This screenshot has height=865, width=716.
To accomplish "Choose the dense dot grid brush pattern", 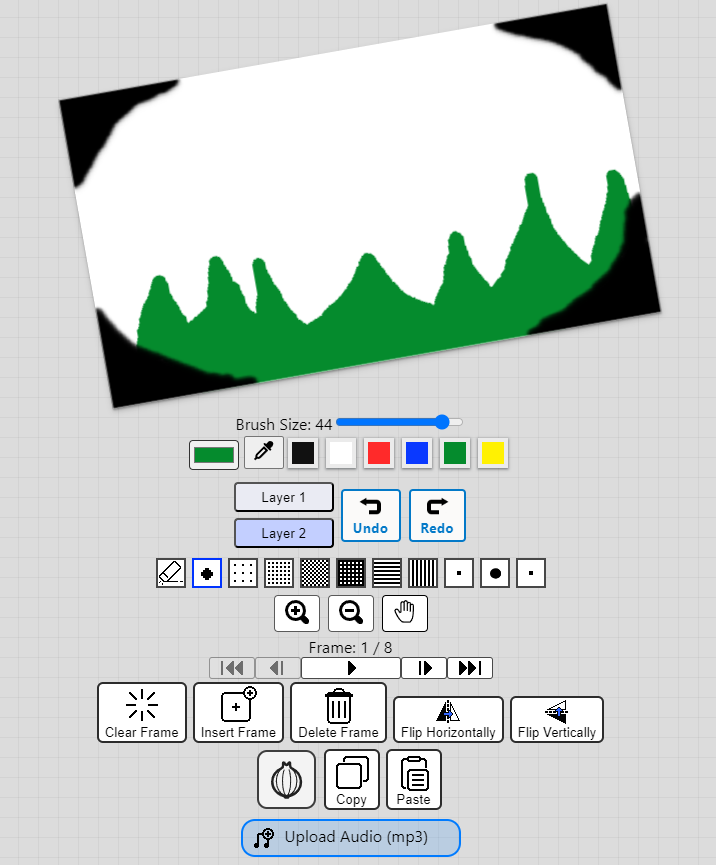I will (279, 573).
